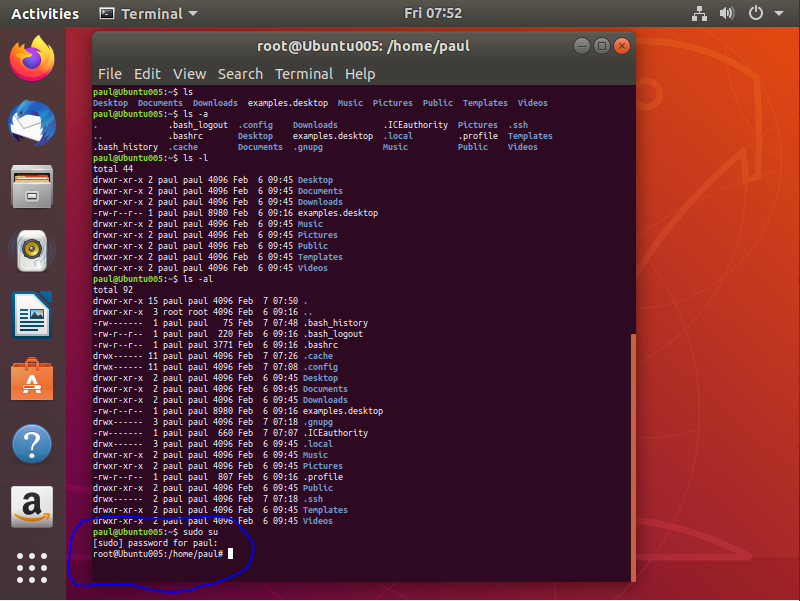
Task: Click the "[sudo] password for paul:" line
Action: (x=155, y=543)
